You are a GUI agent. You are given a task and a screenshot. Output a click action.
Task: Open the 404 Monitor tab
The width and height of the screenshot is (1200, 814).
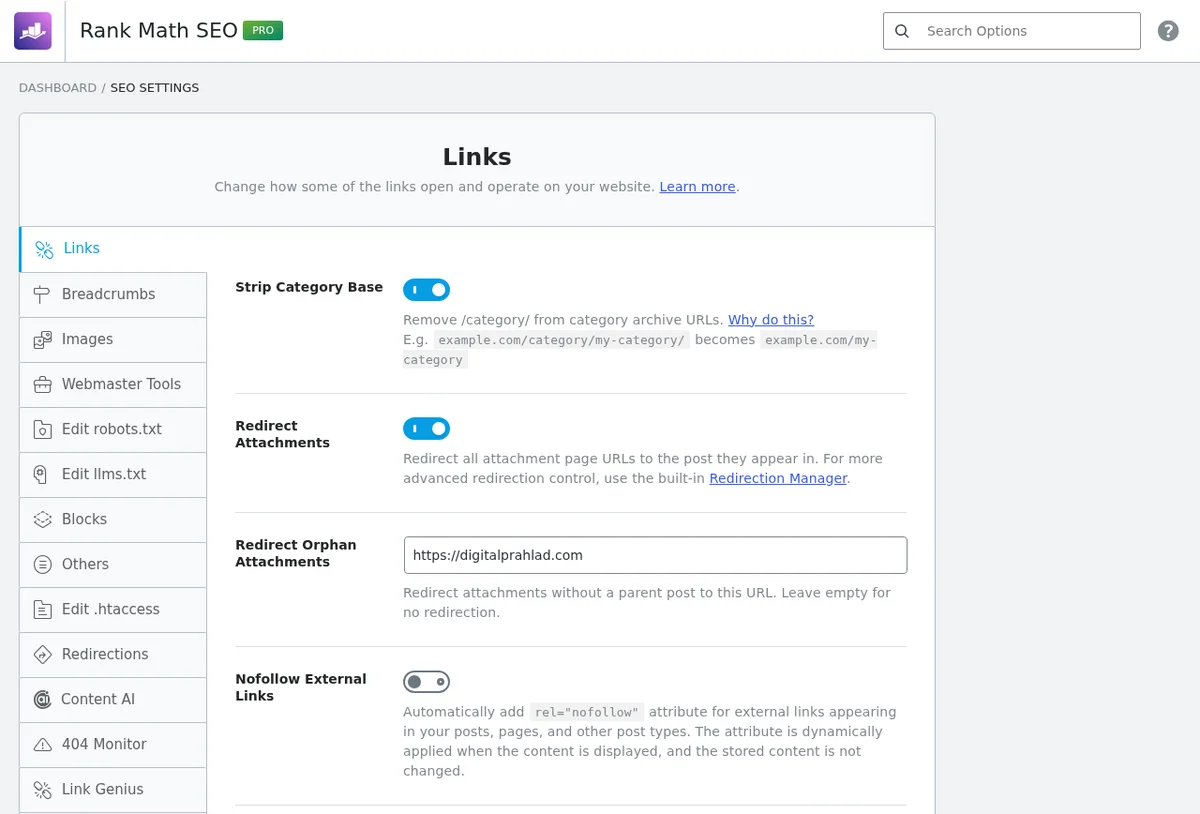point(113,744)
